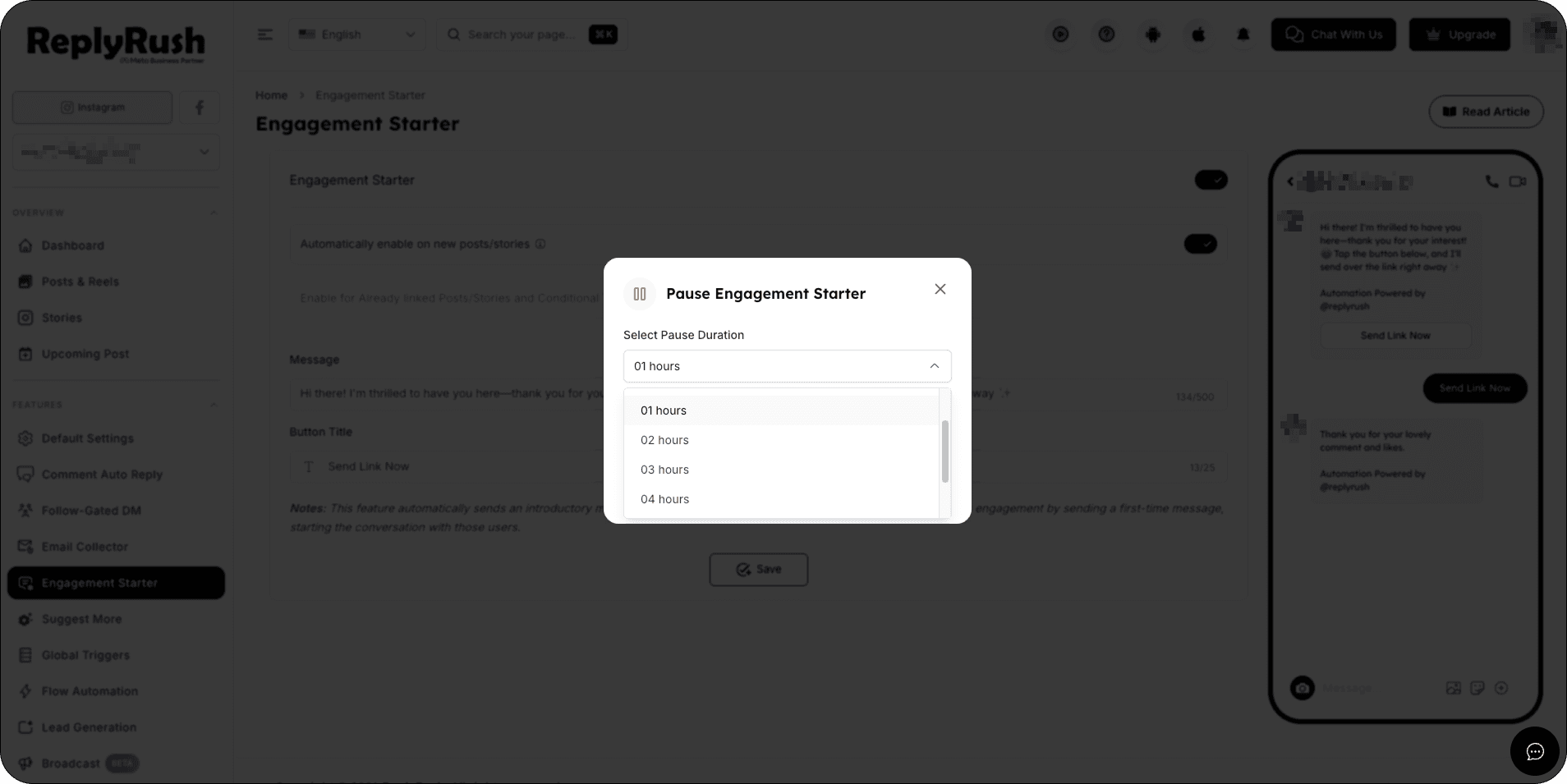
Task: Toggle the sidebar hamburger menu icon
Action: pyautogui.click(x=264, y=34)
